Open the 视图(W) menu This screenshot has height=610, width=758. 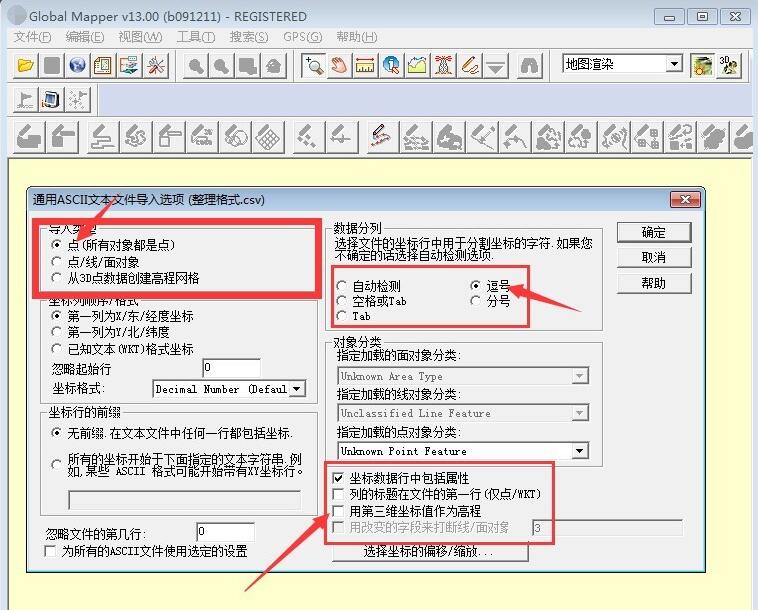(x=140, y=37)
